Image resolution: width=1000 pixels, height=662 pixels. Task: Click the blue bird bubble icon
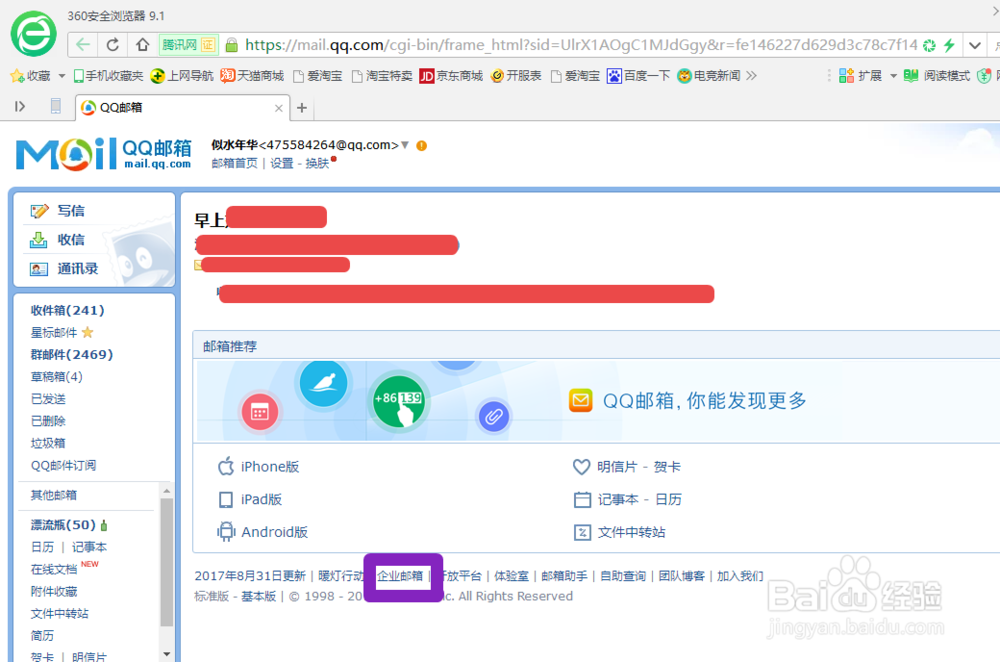(323, 383)
